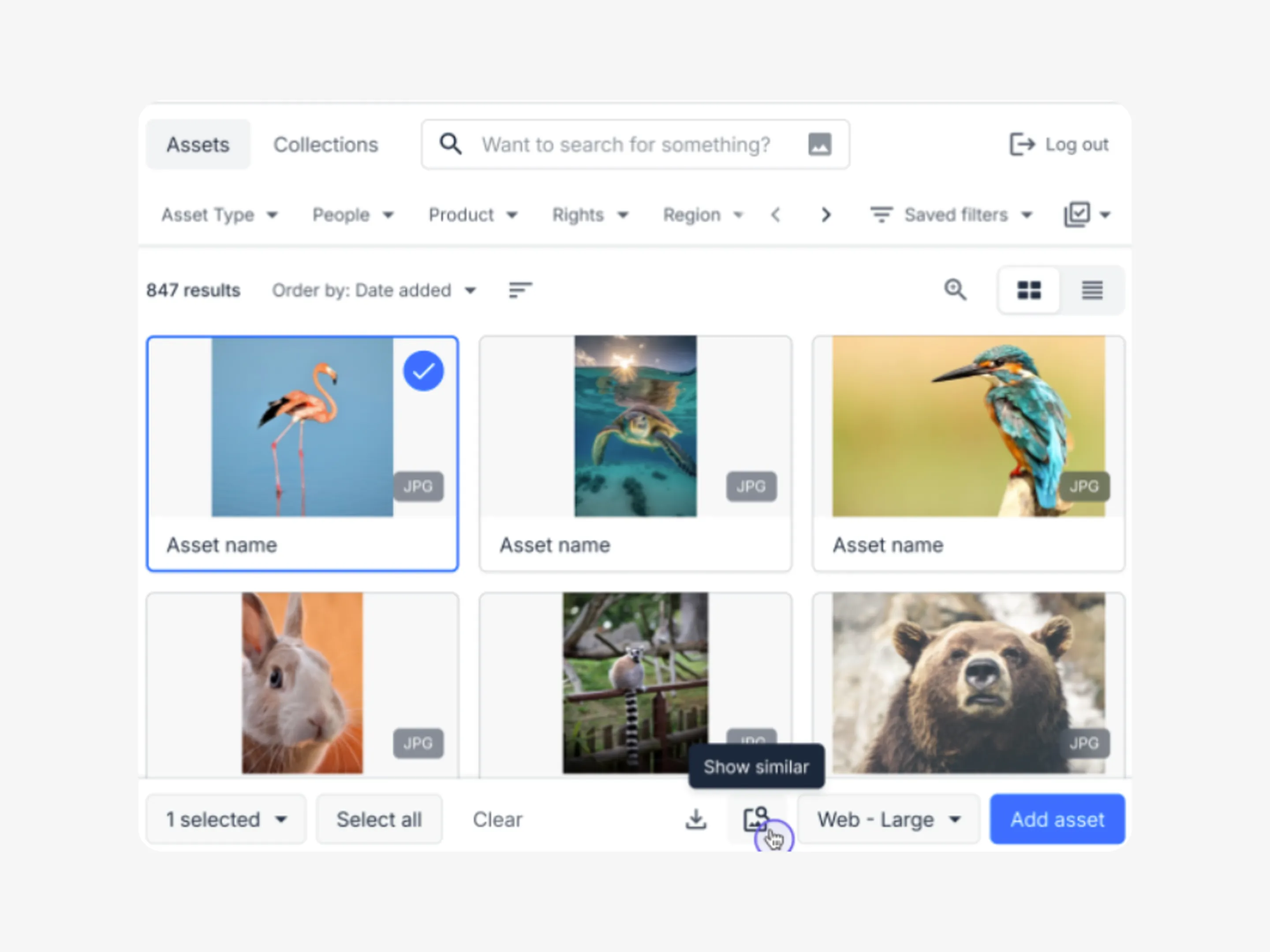1270x952 pixels.
Task: Open the sea turtle image thumbnail
Action: [x=635, y=426]
